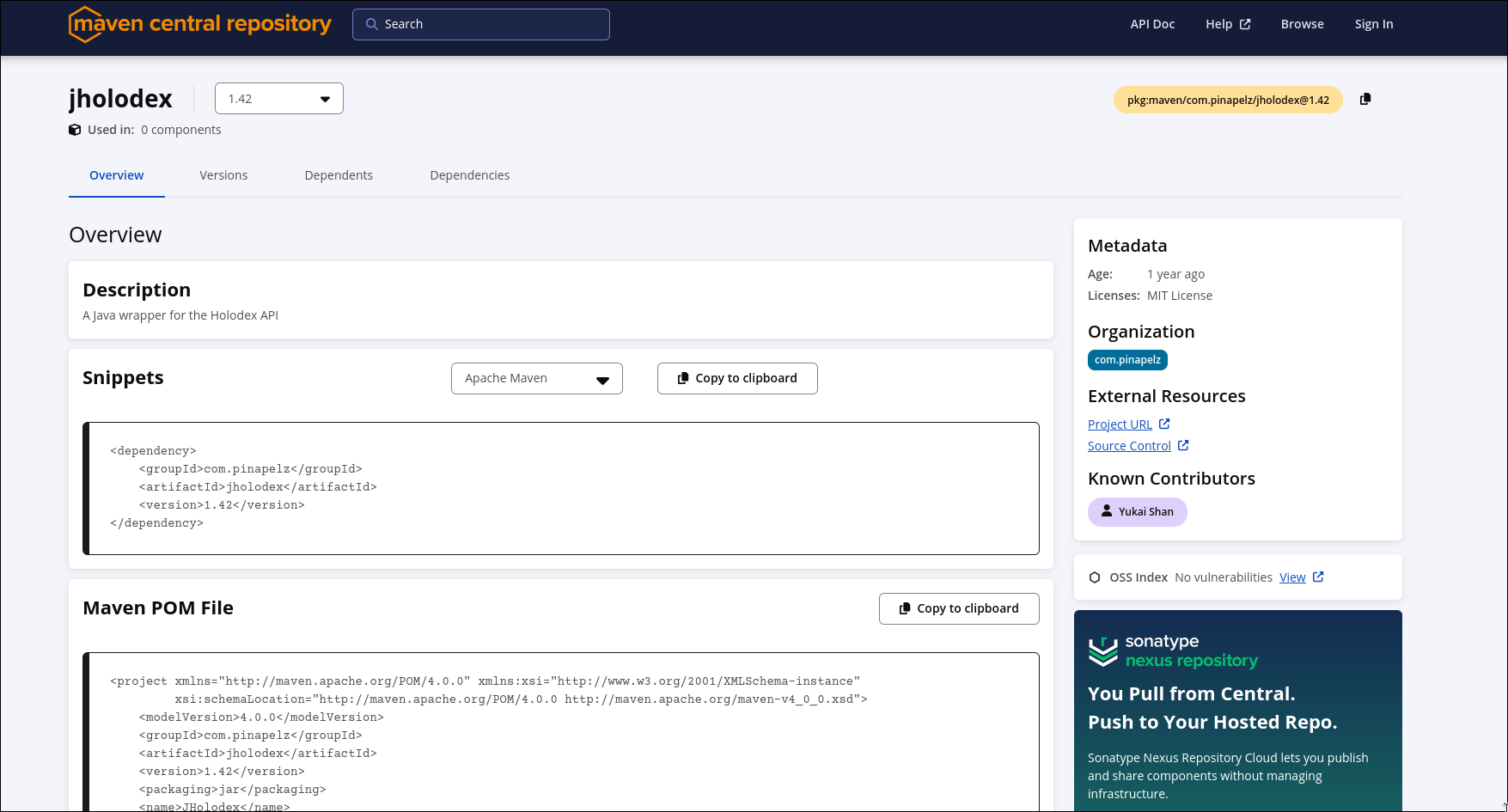This screenshot has width=1508, height=812.
Task: Click the OSS Index shield icon
Action: (1095, 577)
